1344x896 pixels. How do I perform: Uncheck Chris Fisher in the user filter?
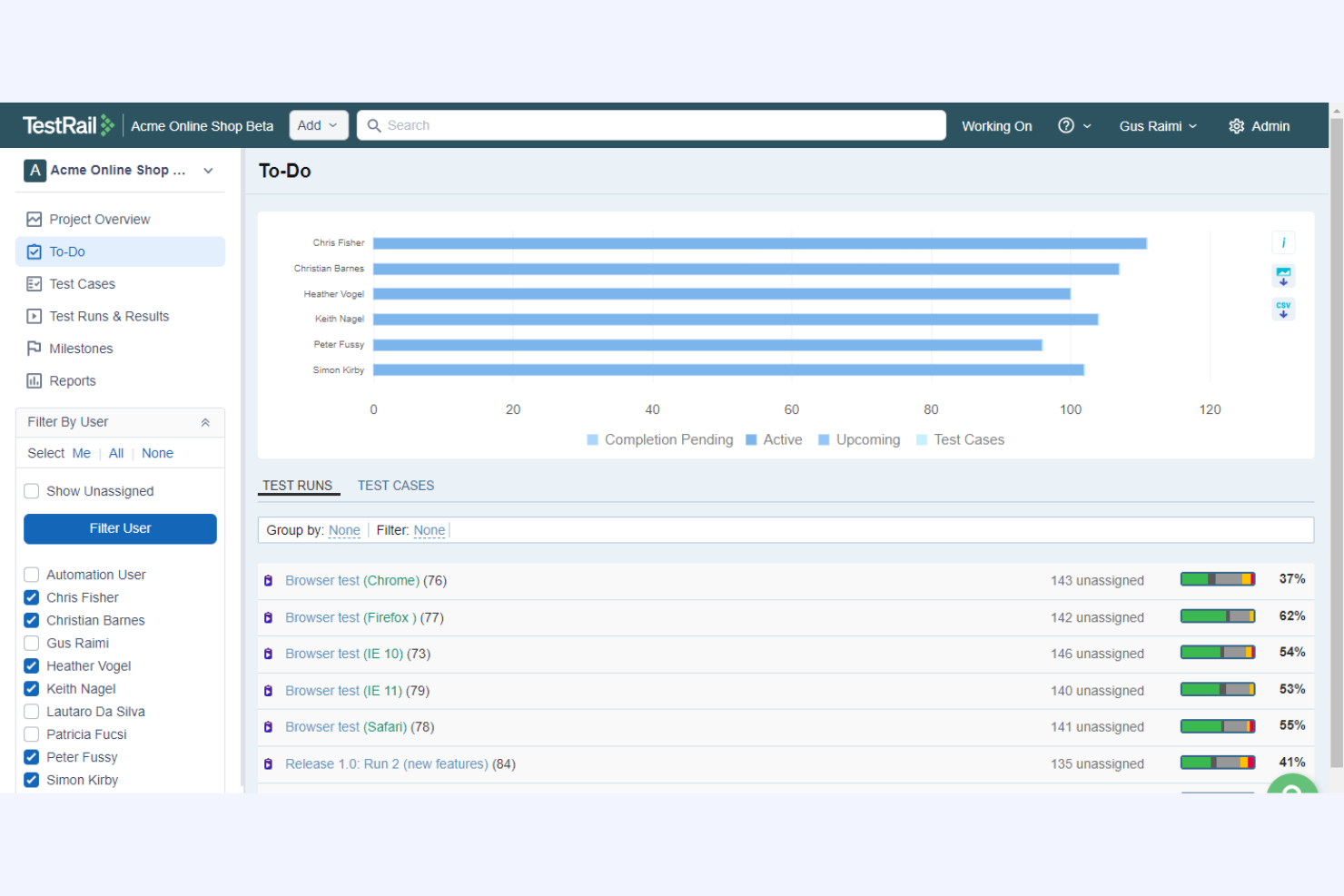click(x=31, y=597)
